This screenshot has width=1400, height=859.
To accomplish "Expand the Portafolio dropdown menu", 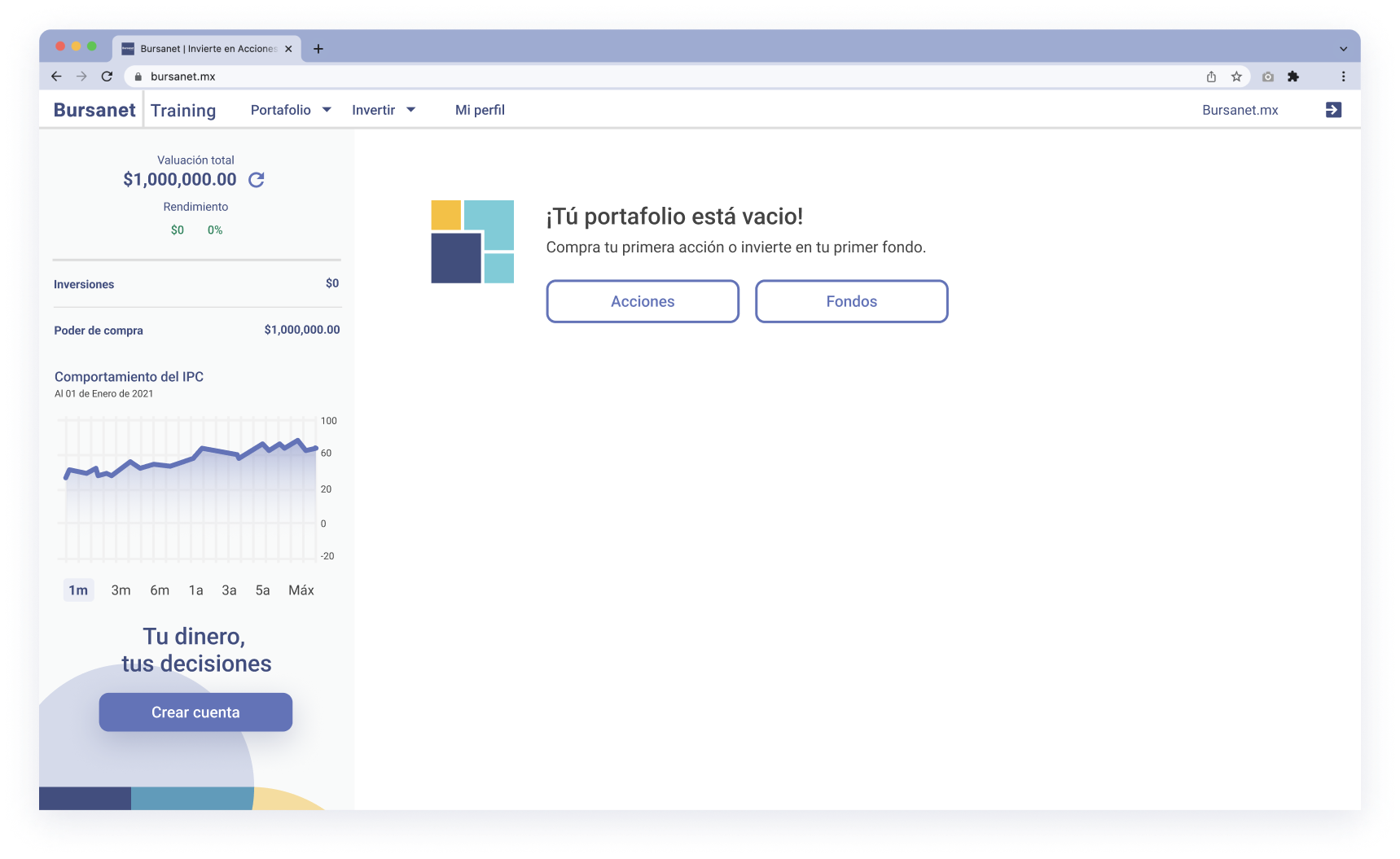I will click(x=291, y=110).
